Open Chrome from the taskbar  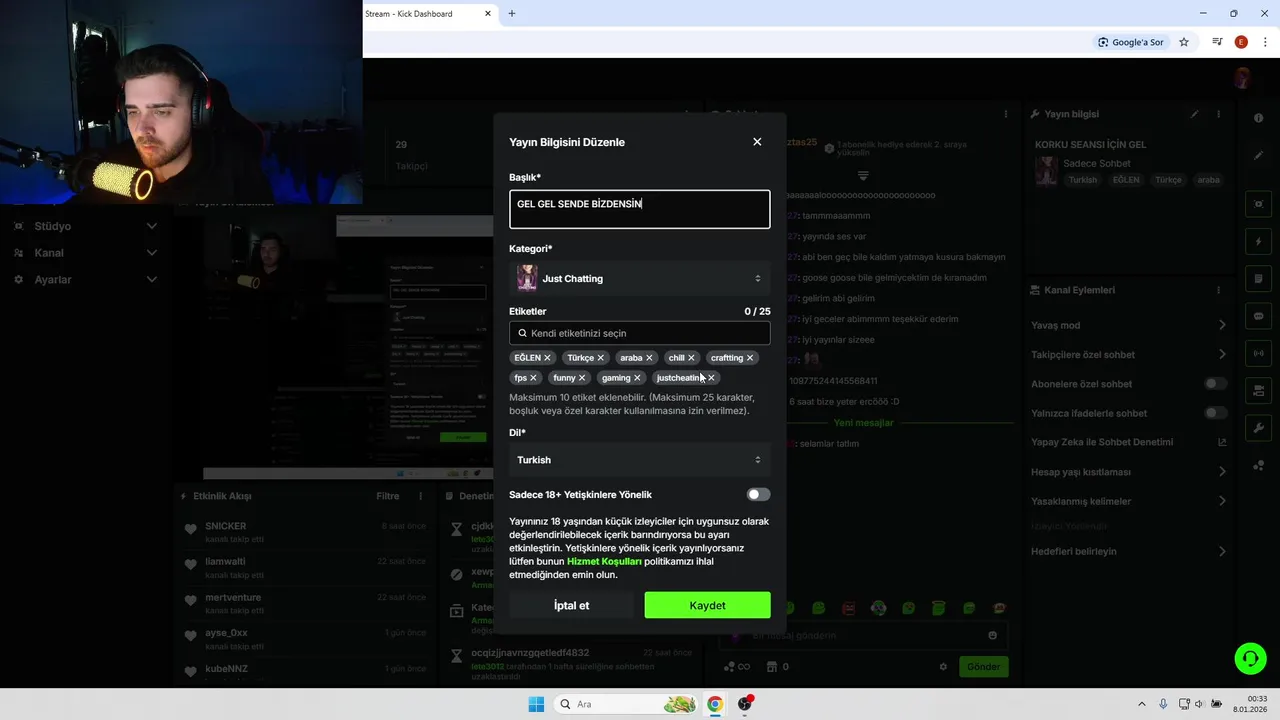click(715, 704)
